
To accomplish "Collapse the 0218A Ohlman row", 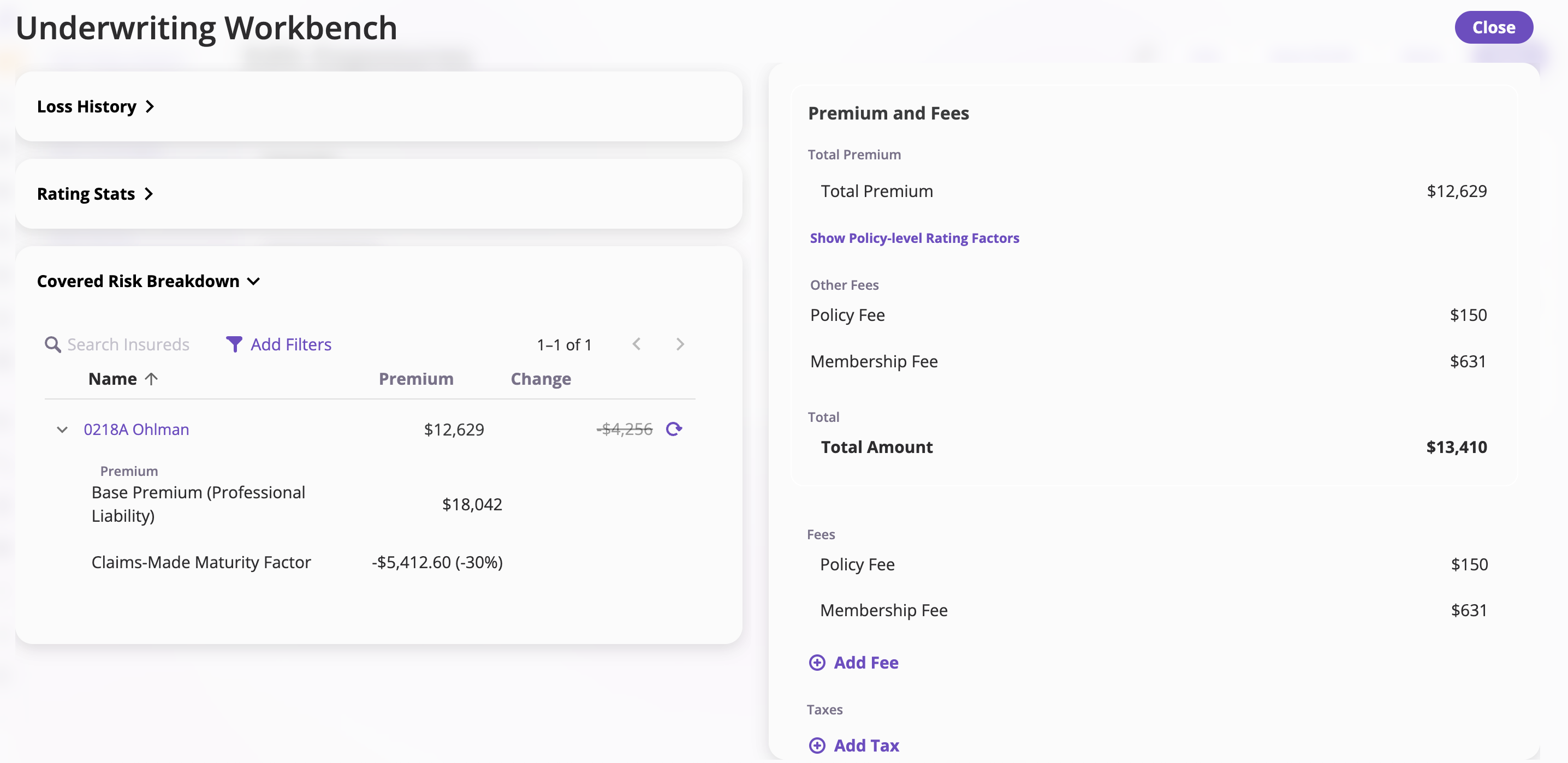I will [x=62, y=430].
